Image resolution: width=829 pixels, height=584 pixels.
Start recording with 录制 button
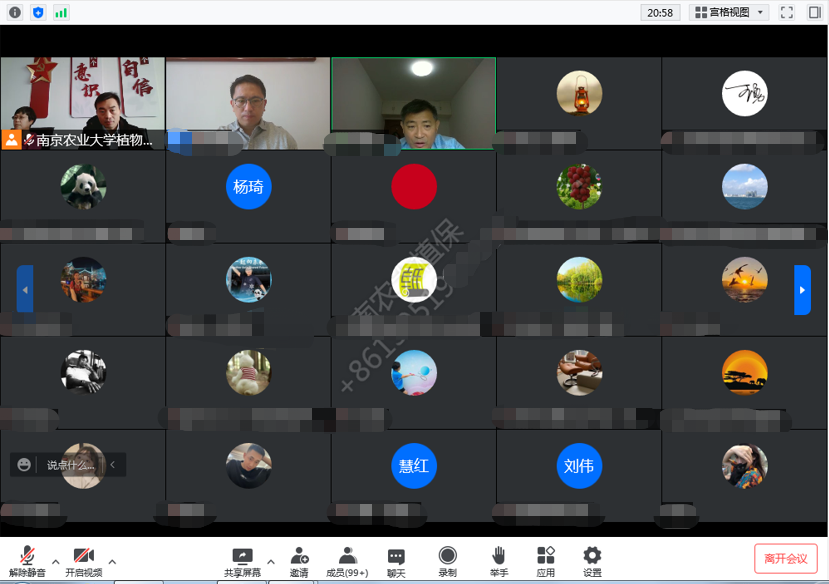[447, 561]
